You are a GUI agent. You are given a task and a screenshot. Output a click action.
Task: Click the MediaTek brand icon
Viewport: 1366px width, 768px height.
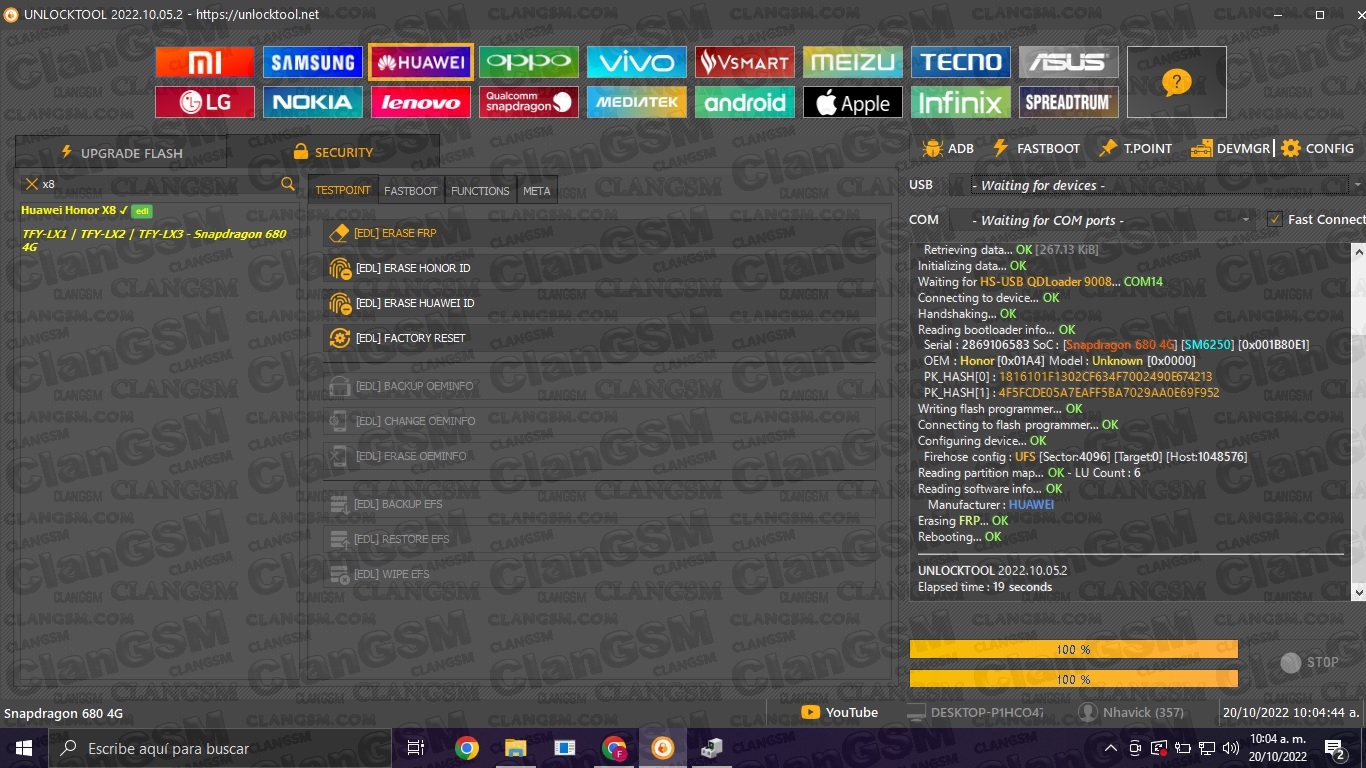tap(636, 102)
